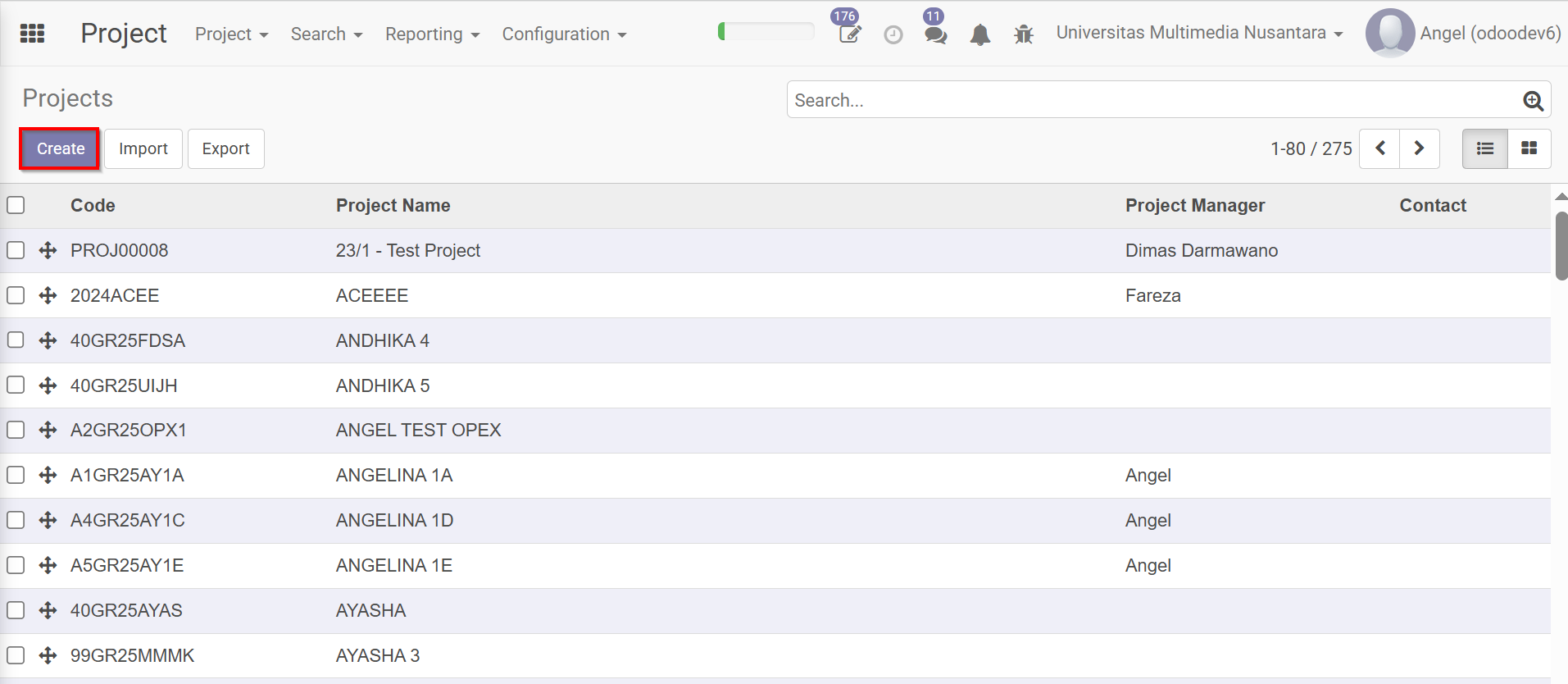Image resolution: width=1568 pixels, height=684 pixels.
Task: Open the Universitas Multimedia Nusantara company switcher
Action: [1199, 33]
